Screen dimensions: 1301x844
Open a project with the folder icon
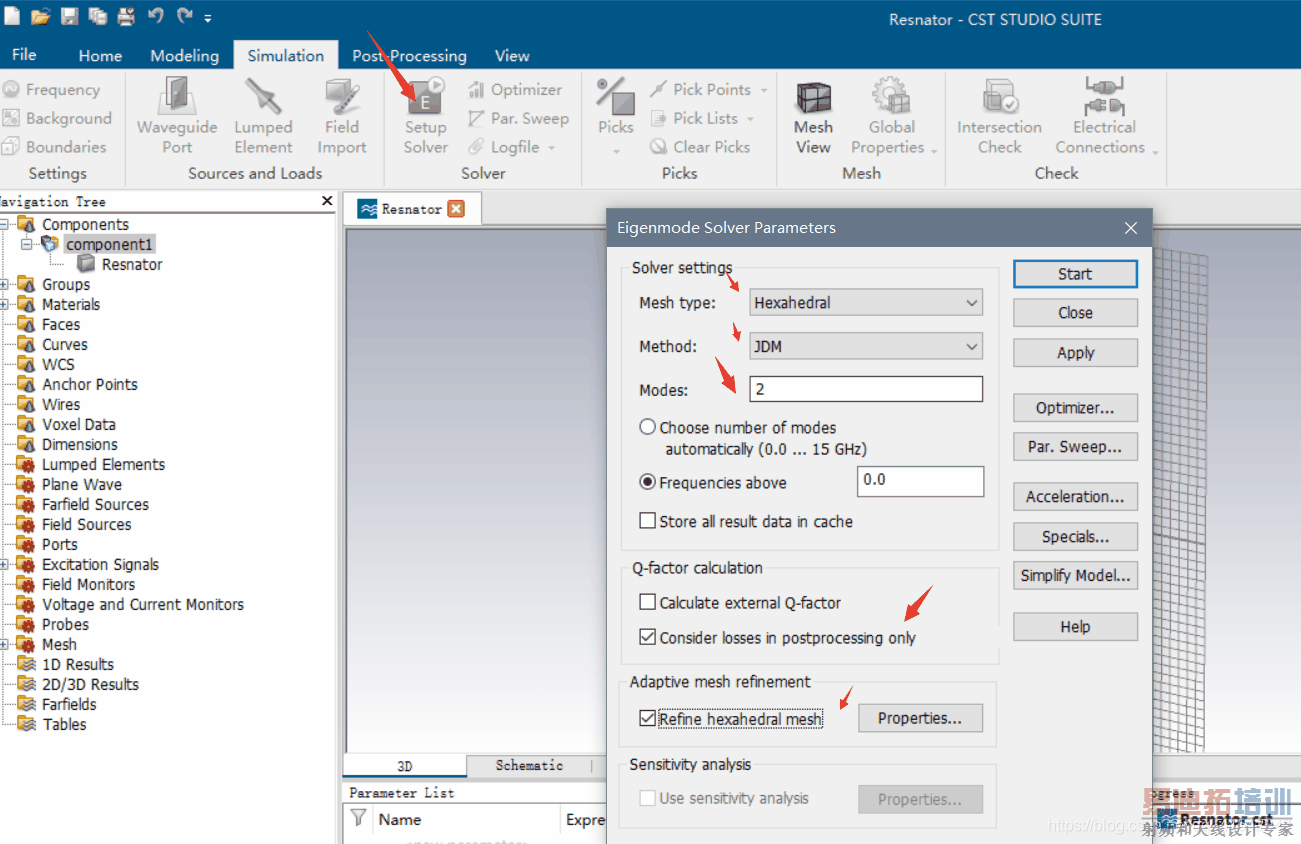[x=40, y=16]
